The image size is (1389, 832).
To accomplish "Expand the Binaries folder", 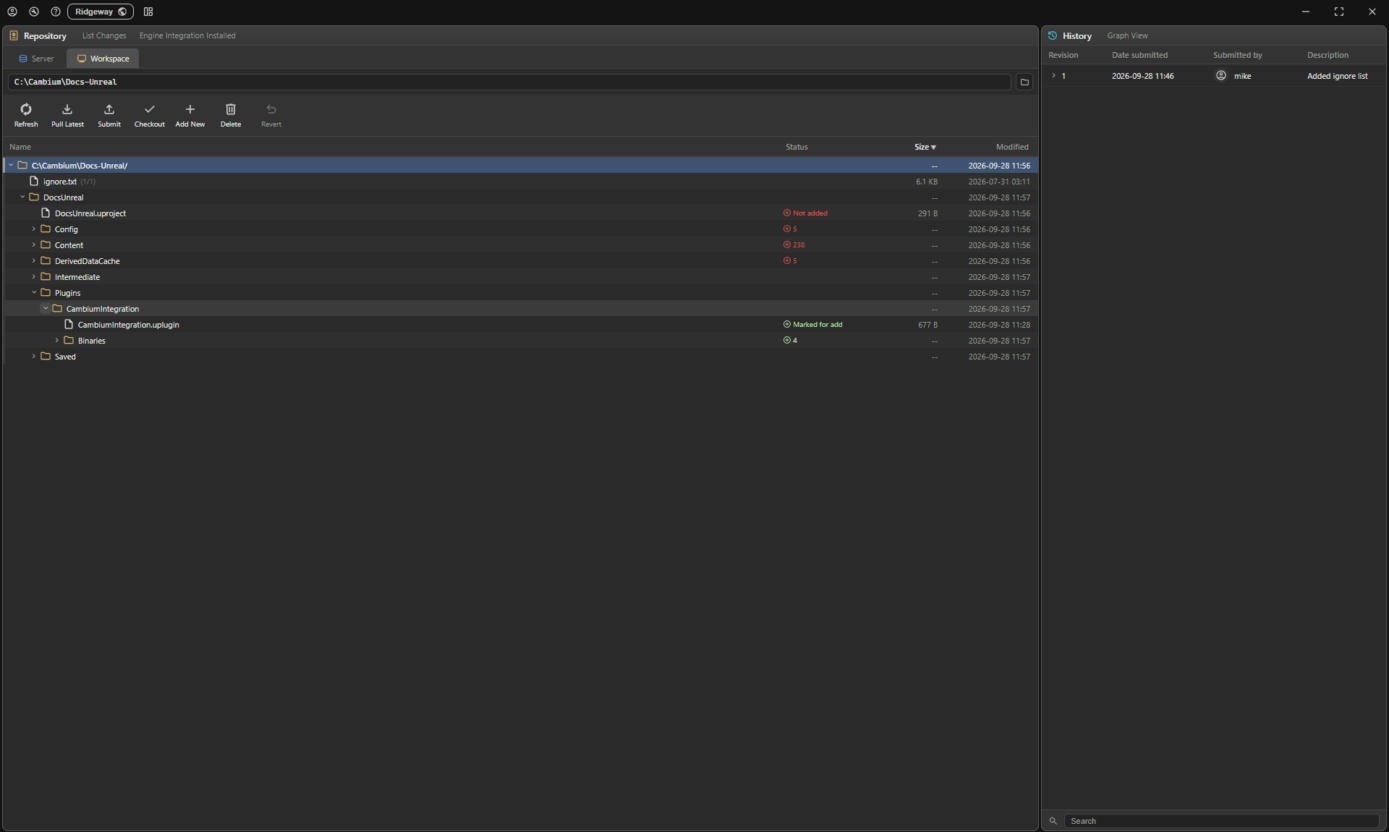I will 57,341.
